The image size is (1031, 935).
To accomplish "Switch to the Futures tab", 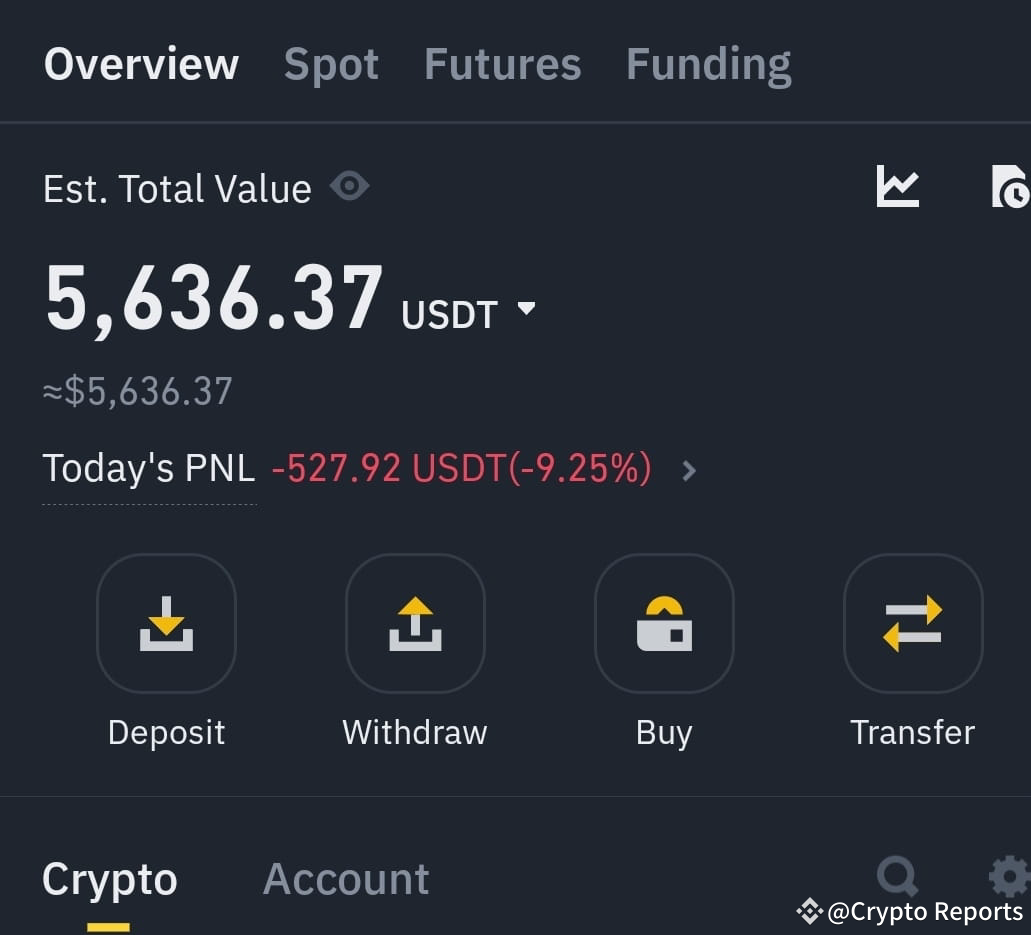I will pos(502,63).
